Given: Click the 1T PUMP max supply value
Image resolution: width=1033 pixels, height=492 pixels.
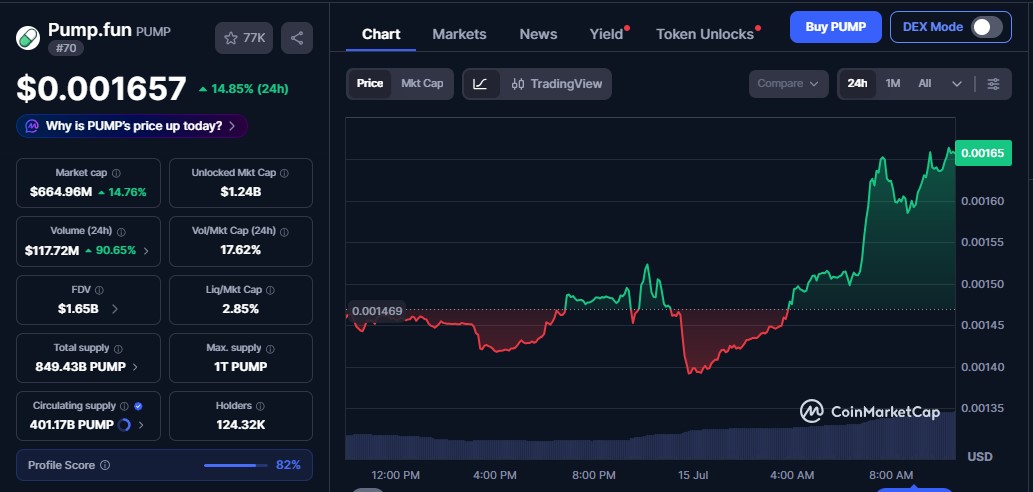Looking at the screenshot, I should (240, 367).
